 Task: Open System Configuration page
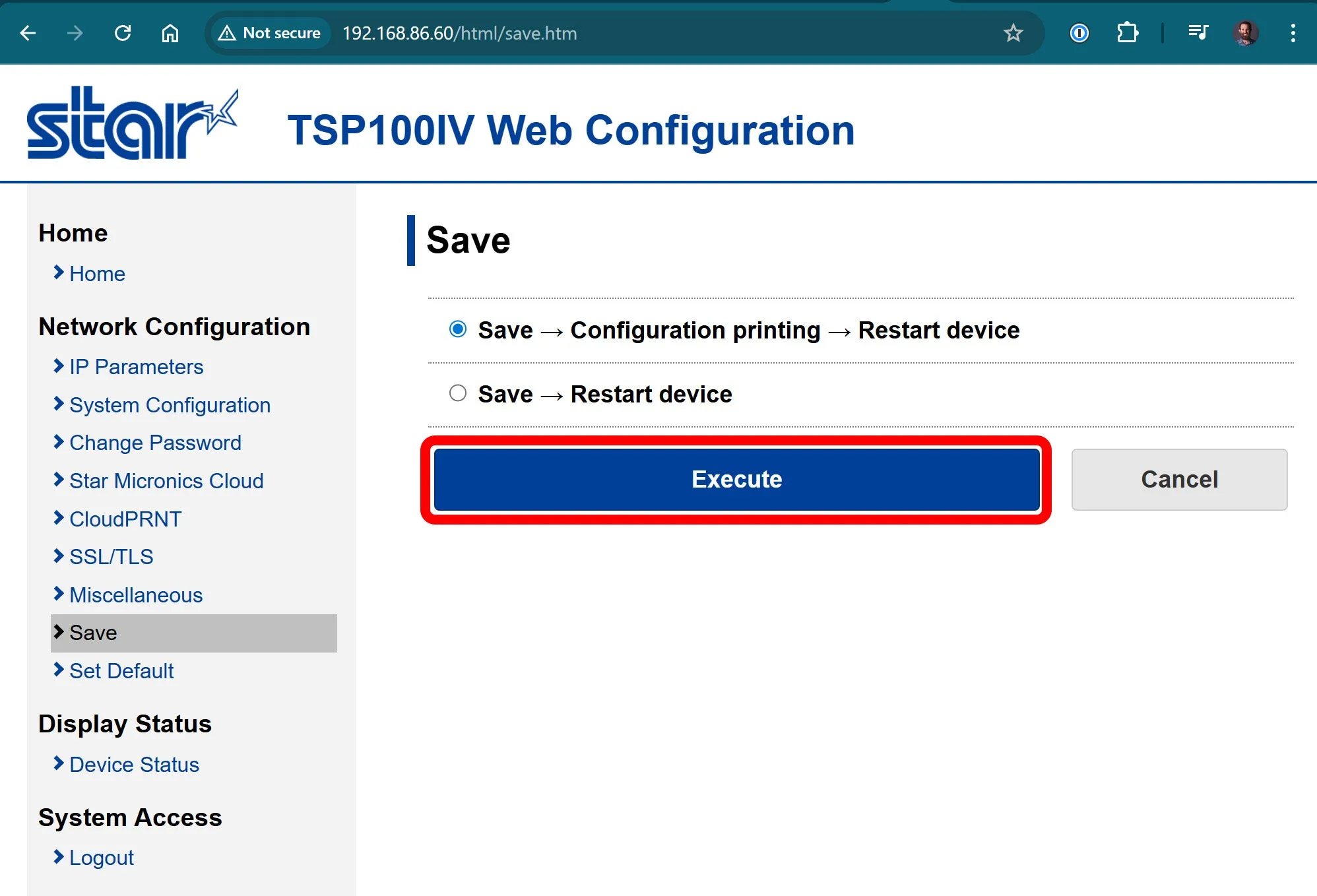[170, 405]
